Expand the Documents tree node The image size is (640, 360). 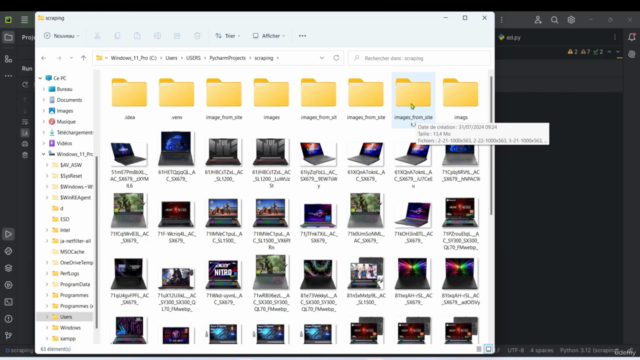[44, 100]
